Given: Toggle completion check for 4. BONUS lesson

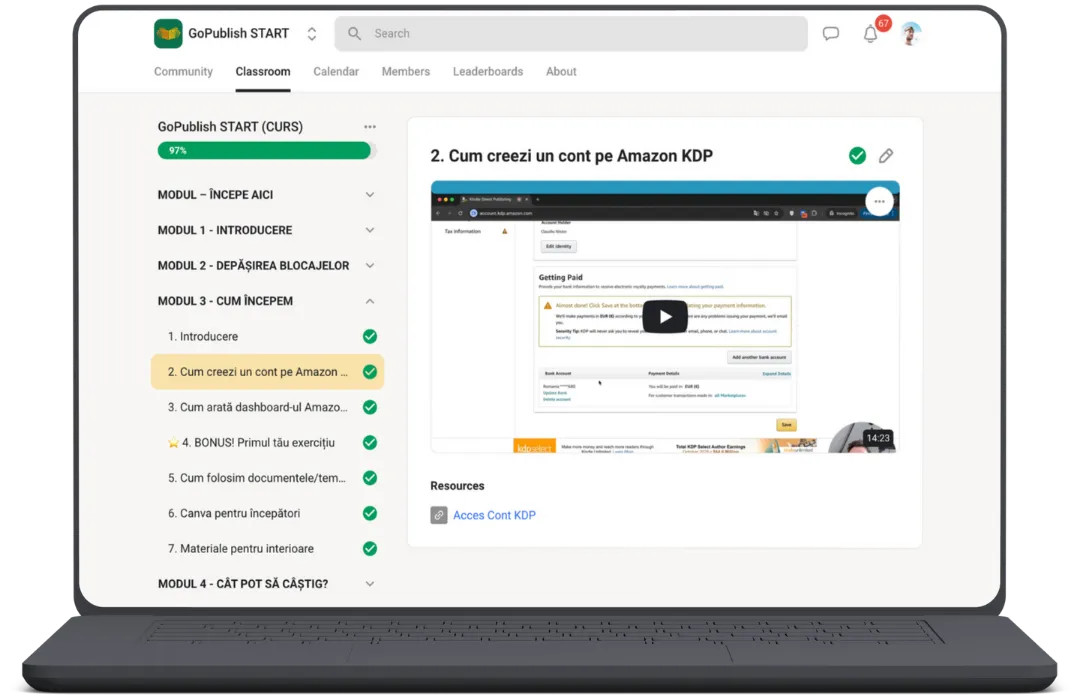Looking at the screenshot, I should coord(370,442).
